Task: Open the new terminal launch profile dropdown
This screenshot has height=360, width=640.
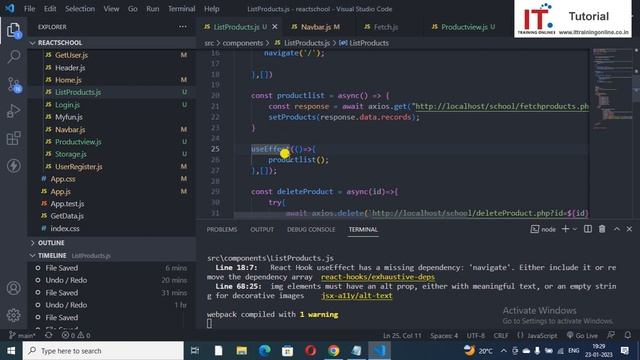Action: tap(575, 229)
